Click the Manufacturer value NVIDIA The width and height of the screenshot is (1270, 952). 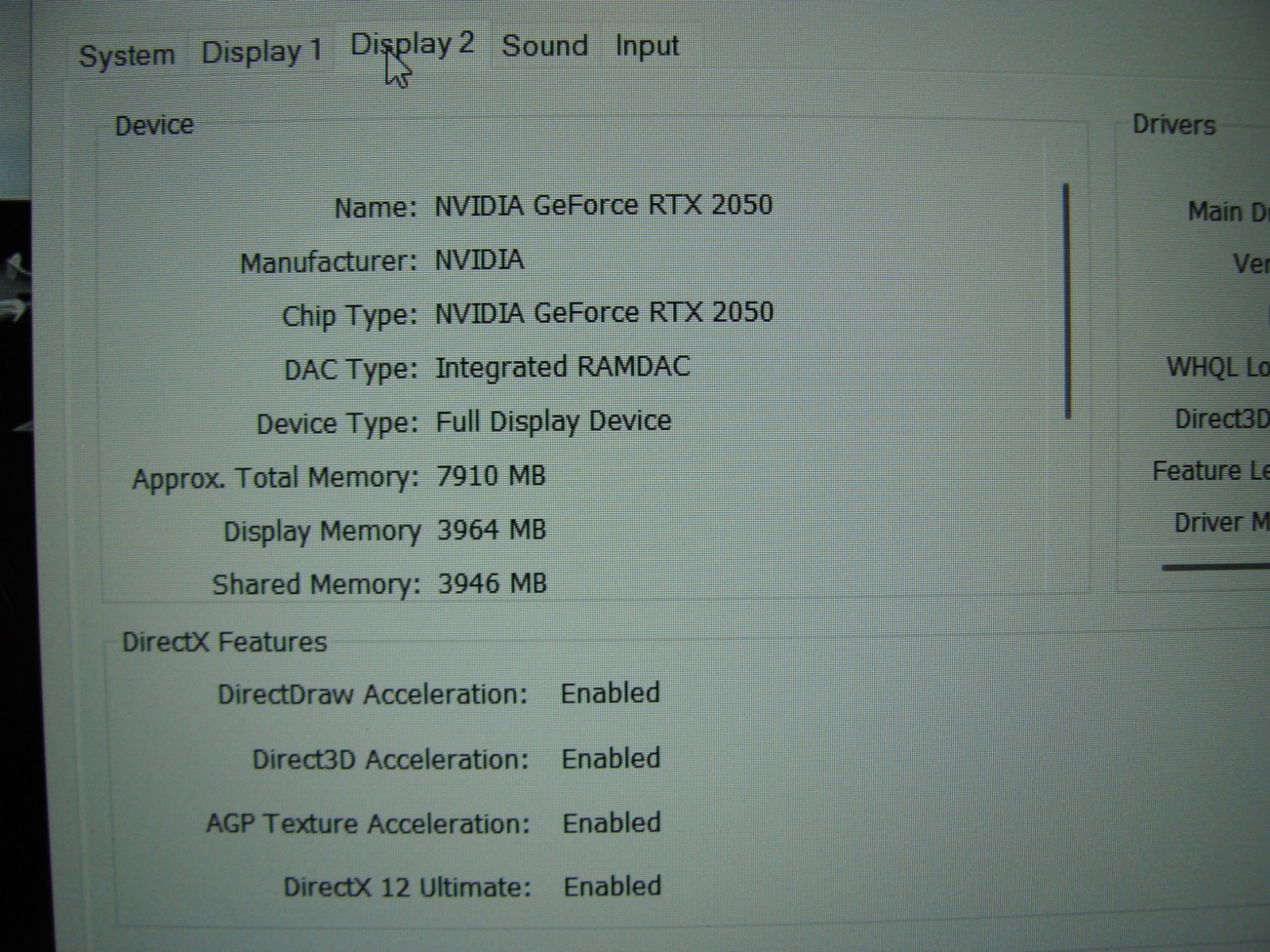tap(479, 259)
